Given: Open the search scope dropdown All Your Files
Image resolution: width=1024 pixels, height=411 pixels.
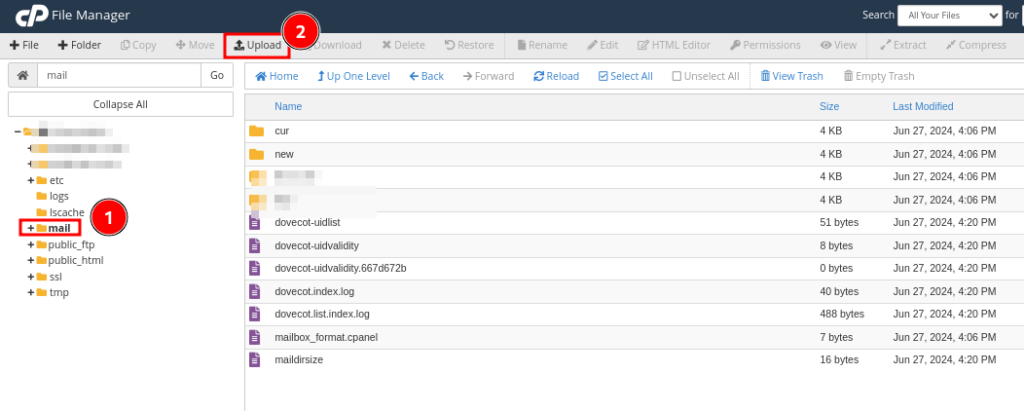Looking at the screenshot, I should click(950, 15).
